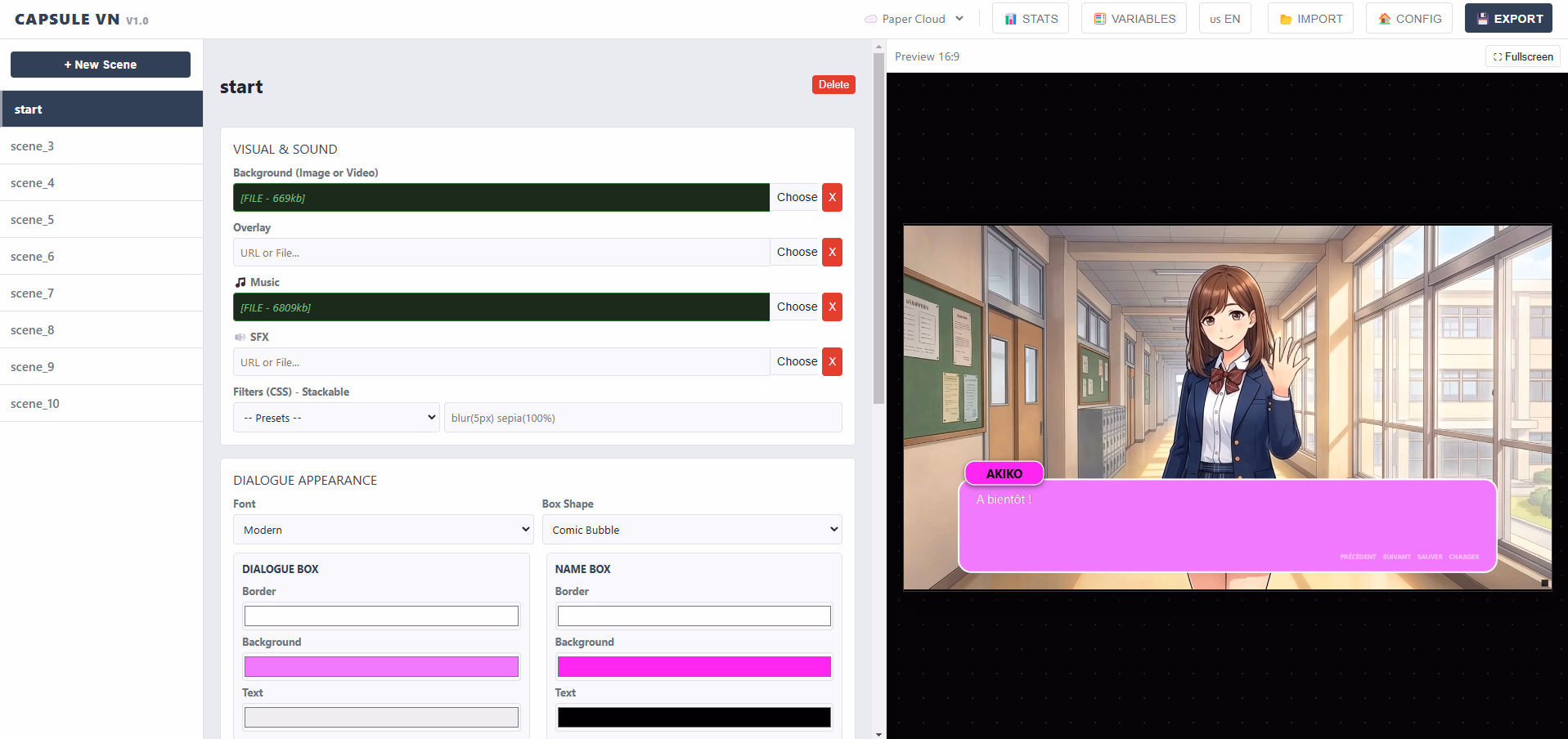Expand the filter Presets dropdown

pos(338,418)
